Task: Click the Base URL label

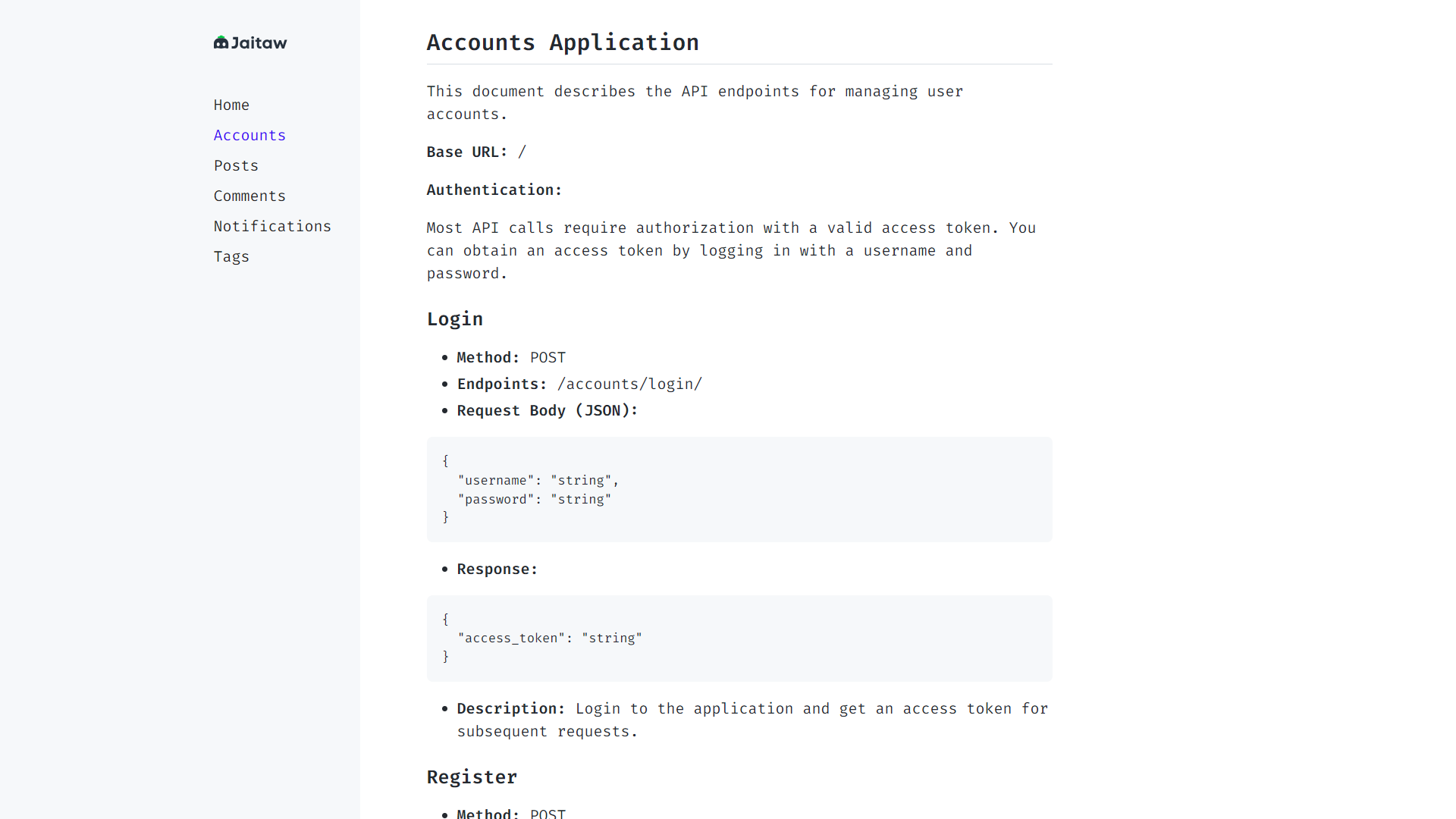Action: point(466,152)
